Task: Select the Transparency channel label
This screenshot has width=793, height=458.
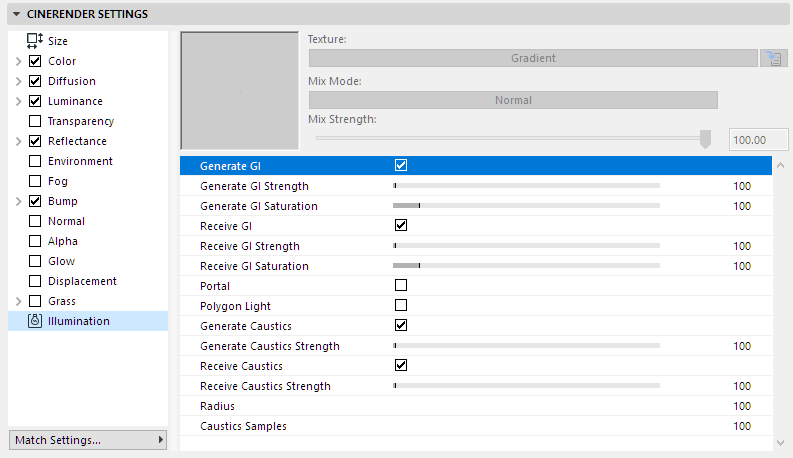Action: (81, 121)
